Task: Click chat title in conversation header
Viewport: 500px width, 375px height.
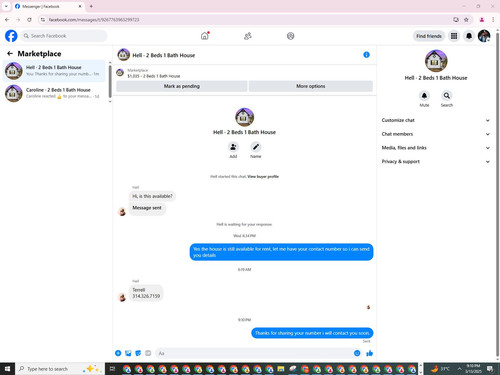Action: (164, 55)
